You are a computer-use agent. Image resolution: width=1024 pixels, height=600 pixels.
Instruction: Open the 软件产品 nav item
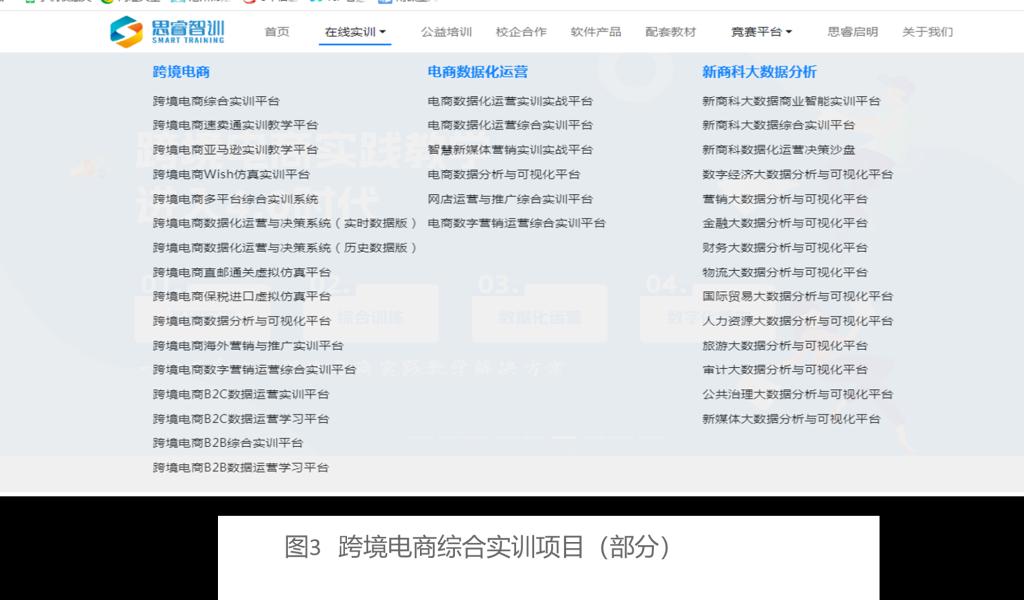(x=596, y=32)
